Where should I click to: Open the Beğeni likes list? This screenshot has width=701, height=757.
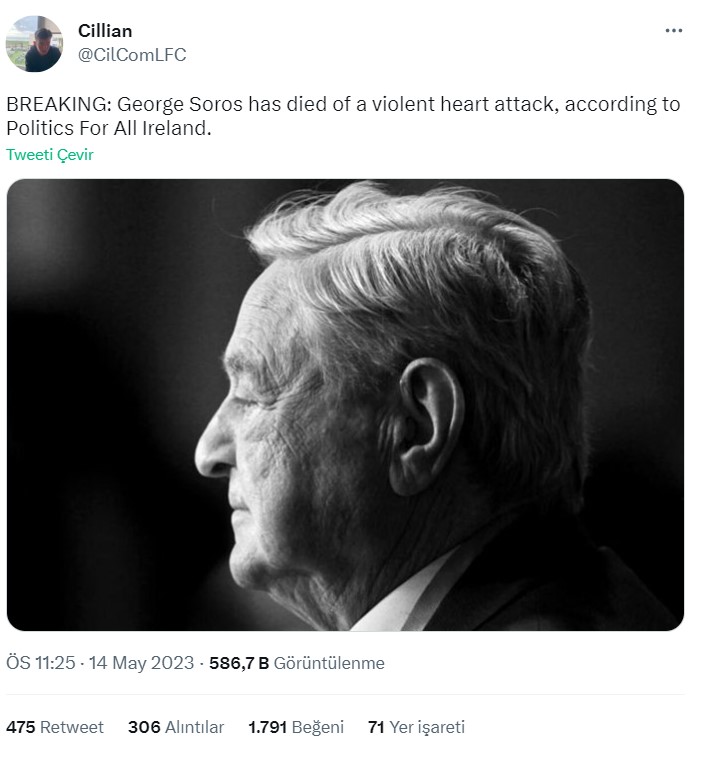click(317, 727)
